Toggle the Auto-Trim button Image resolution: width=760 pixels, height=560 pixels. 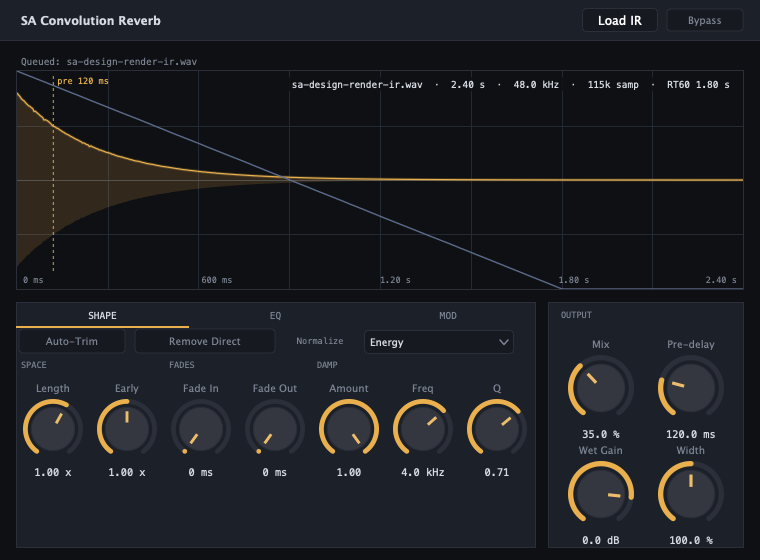(x=72, y=341)
